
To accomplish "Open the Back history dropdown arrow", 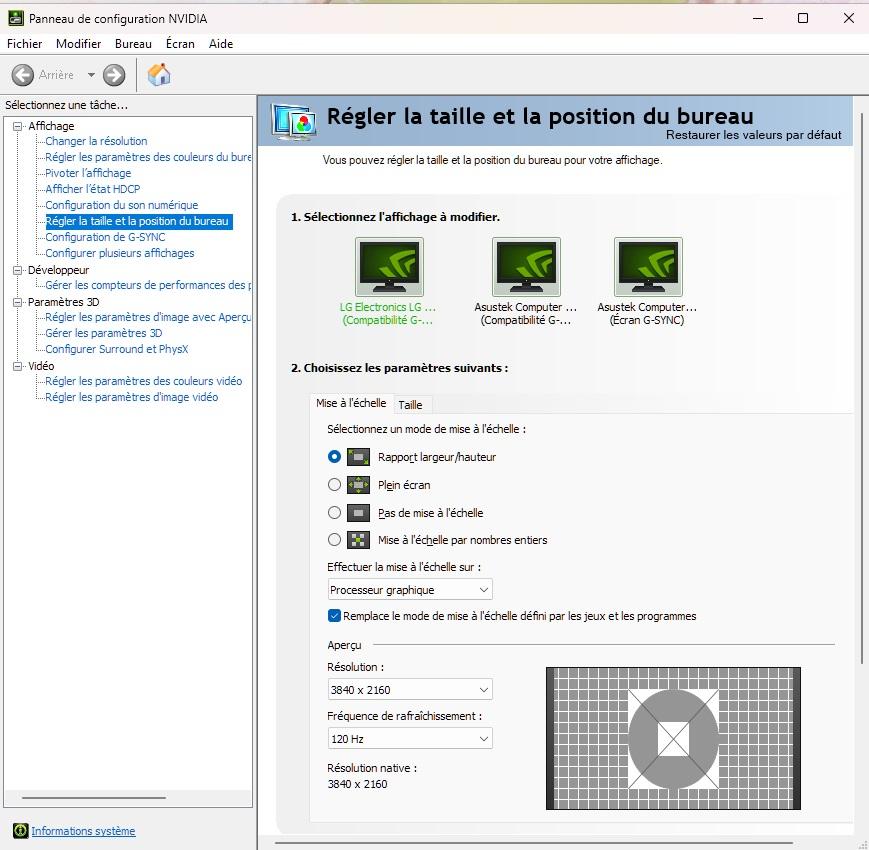I will pyautogui.click(x=91, y=75).
